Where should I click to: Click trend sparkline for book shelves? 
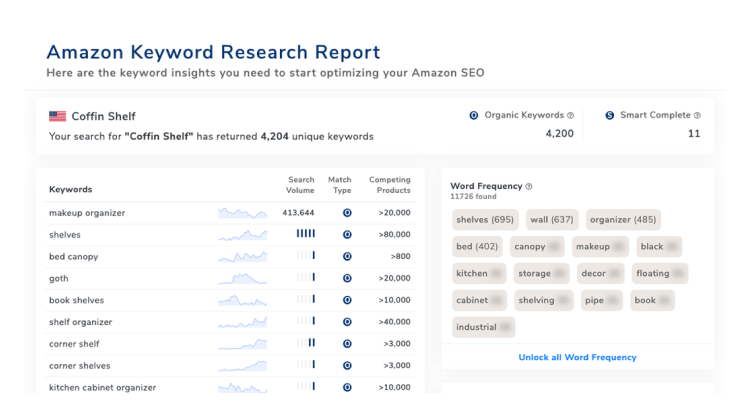point(243,300)
